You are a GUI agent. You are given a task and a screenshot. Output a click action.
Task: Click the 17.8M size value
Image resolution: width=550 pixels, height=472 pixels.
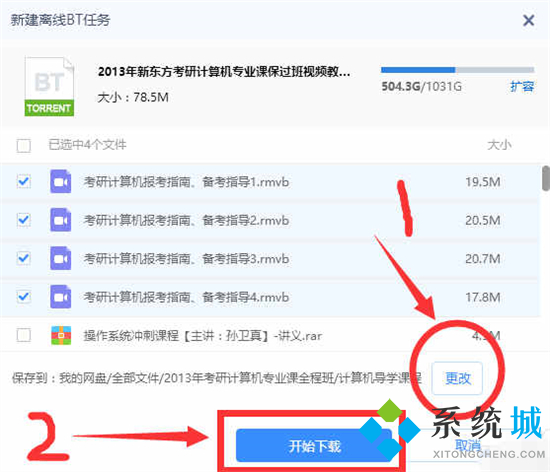[483, 298]
